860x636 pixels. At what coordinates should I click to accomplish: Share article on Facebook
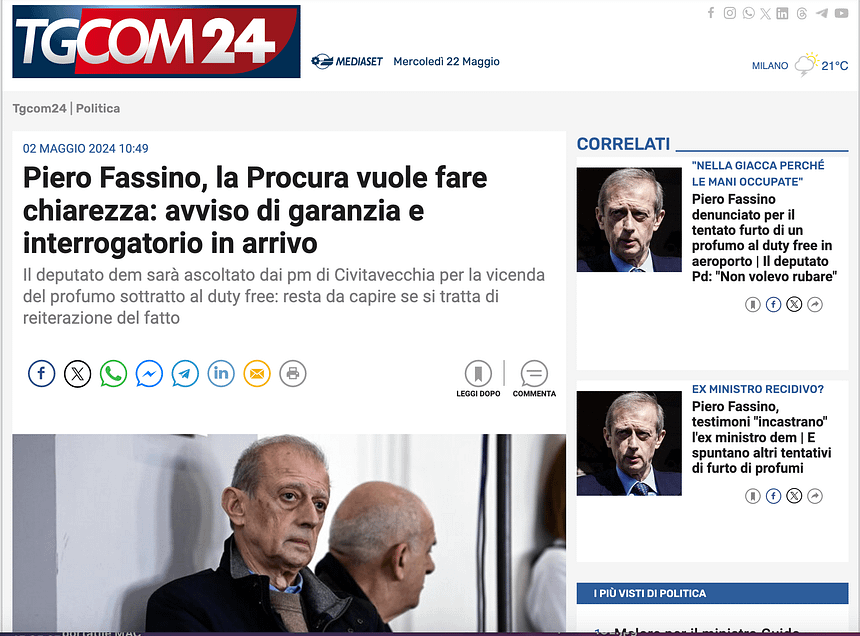[42, 373]
